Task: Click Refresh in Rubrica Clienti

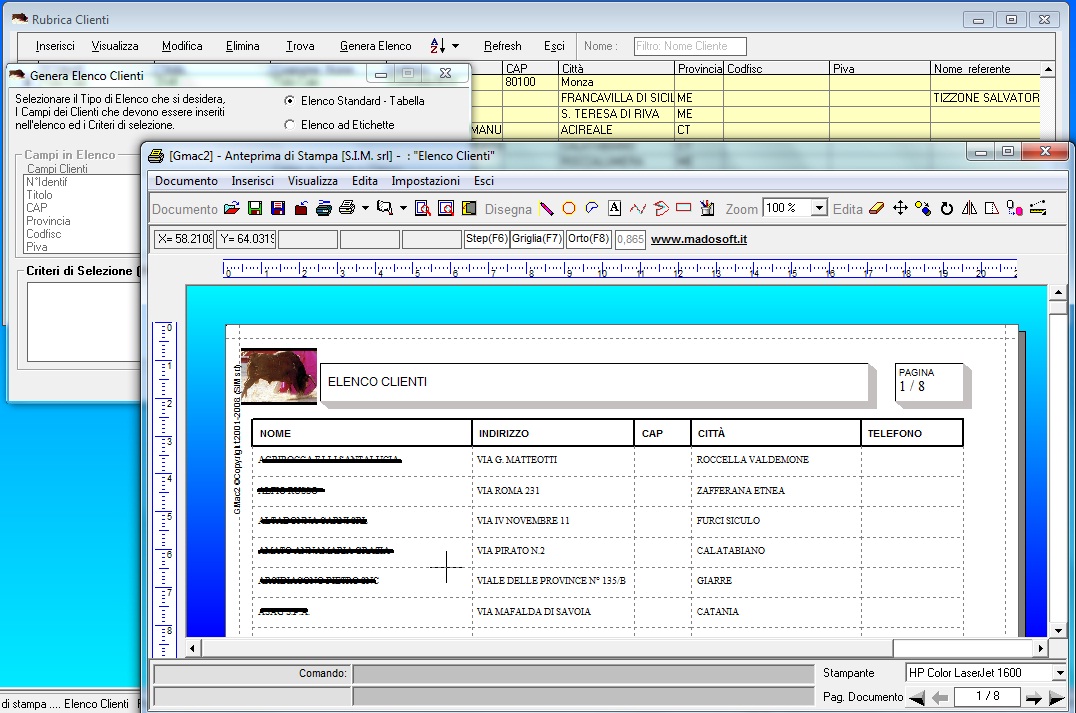Action: pos(502,46)
